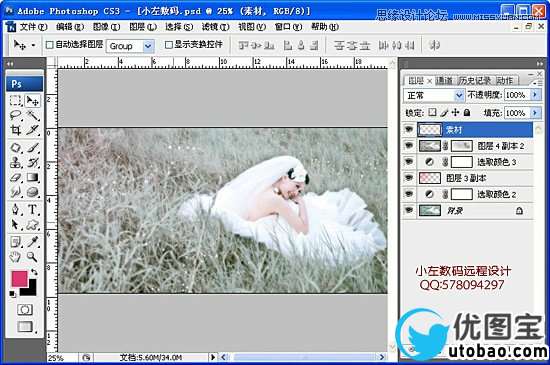Hide the 选取颜色 2 layer
This screenshot has width=550, height=365.
click(409, 194)
